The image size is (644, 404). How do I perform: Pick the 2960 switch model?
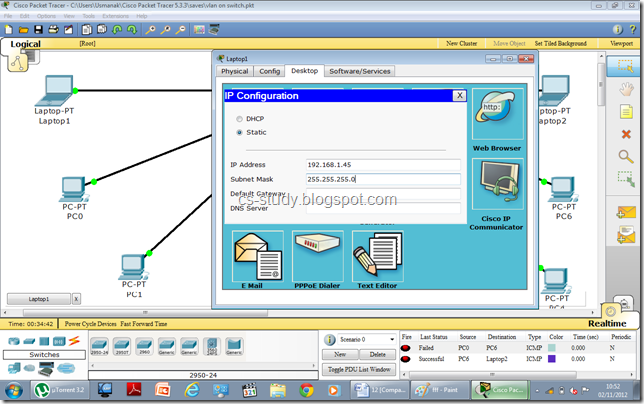tap(144, 346)
